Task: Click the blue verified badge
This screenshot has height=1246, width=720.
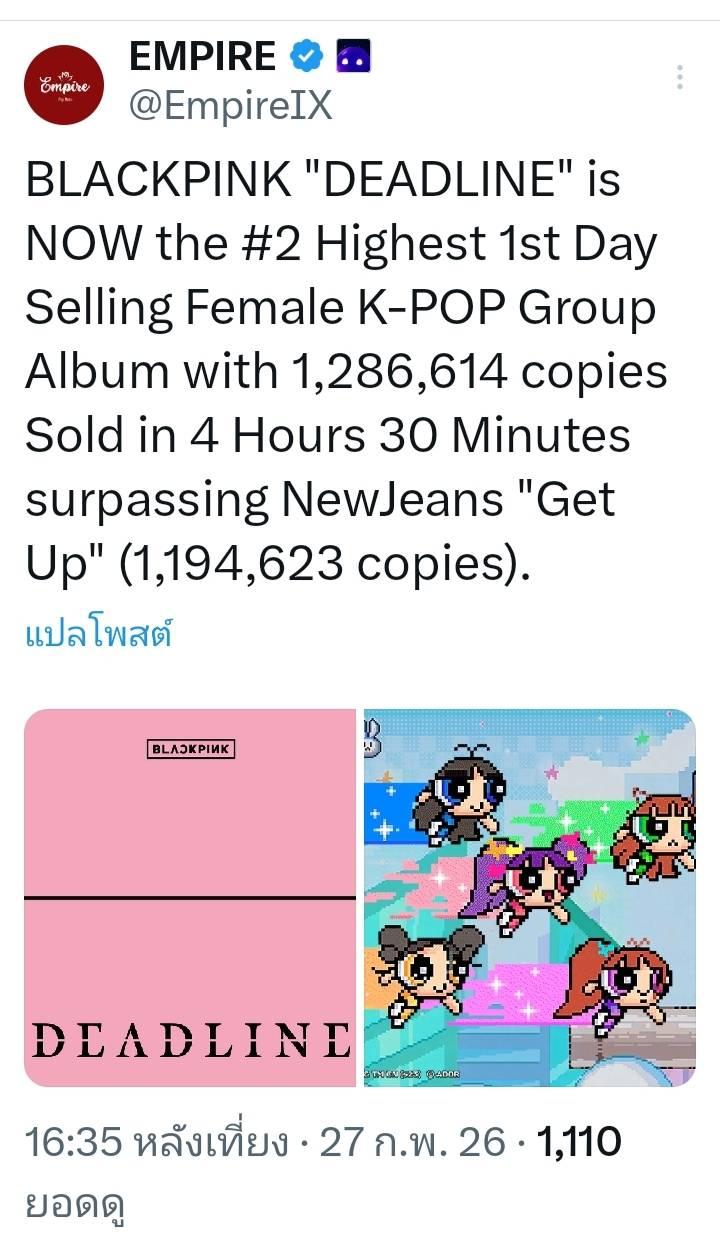Action: [x=306, y=59]
